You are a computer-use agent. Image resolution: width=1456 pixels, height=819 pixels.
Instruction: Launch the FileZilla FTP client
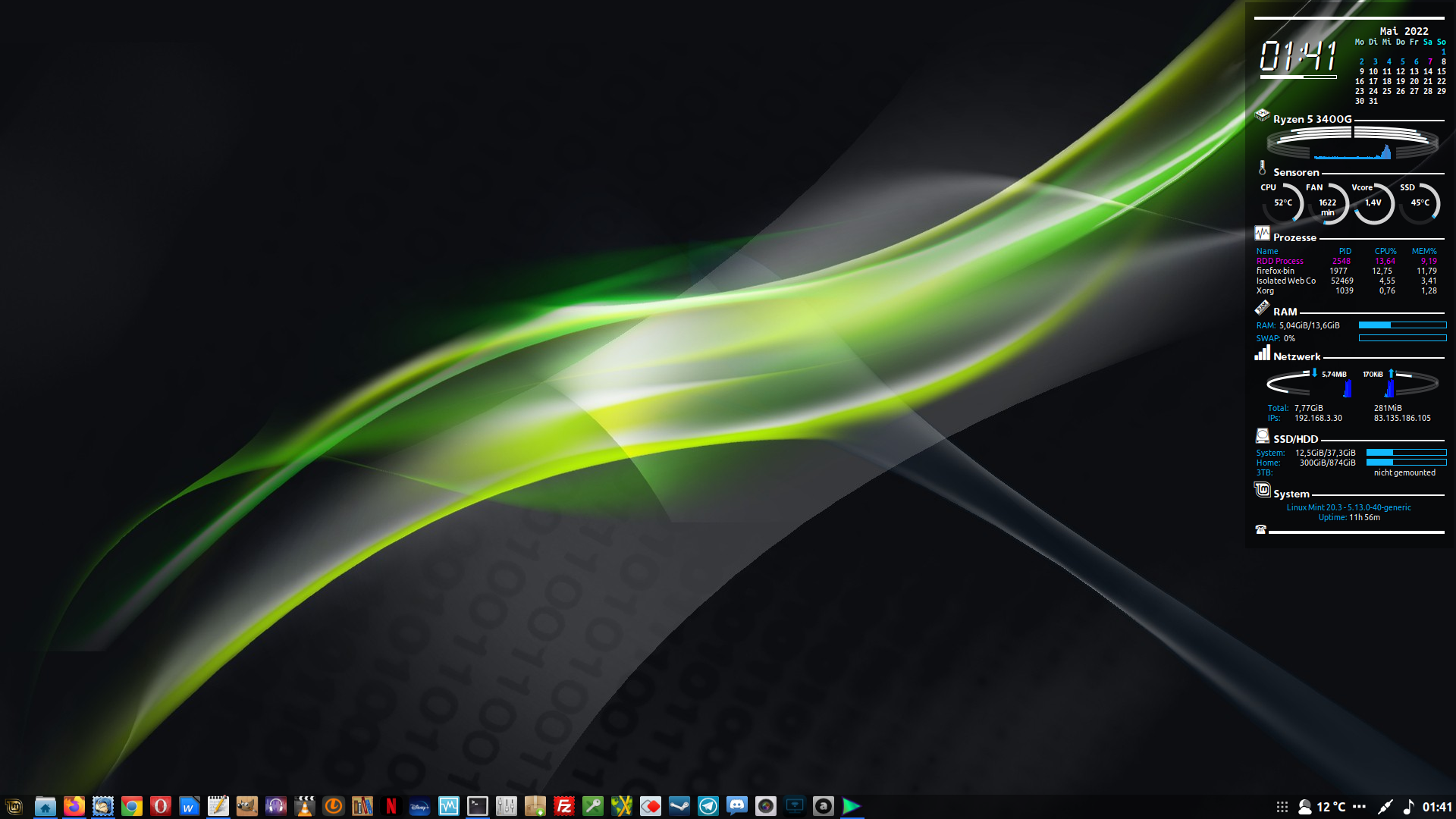[563, 806]
